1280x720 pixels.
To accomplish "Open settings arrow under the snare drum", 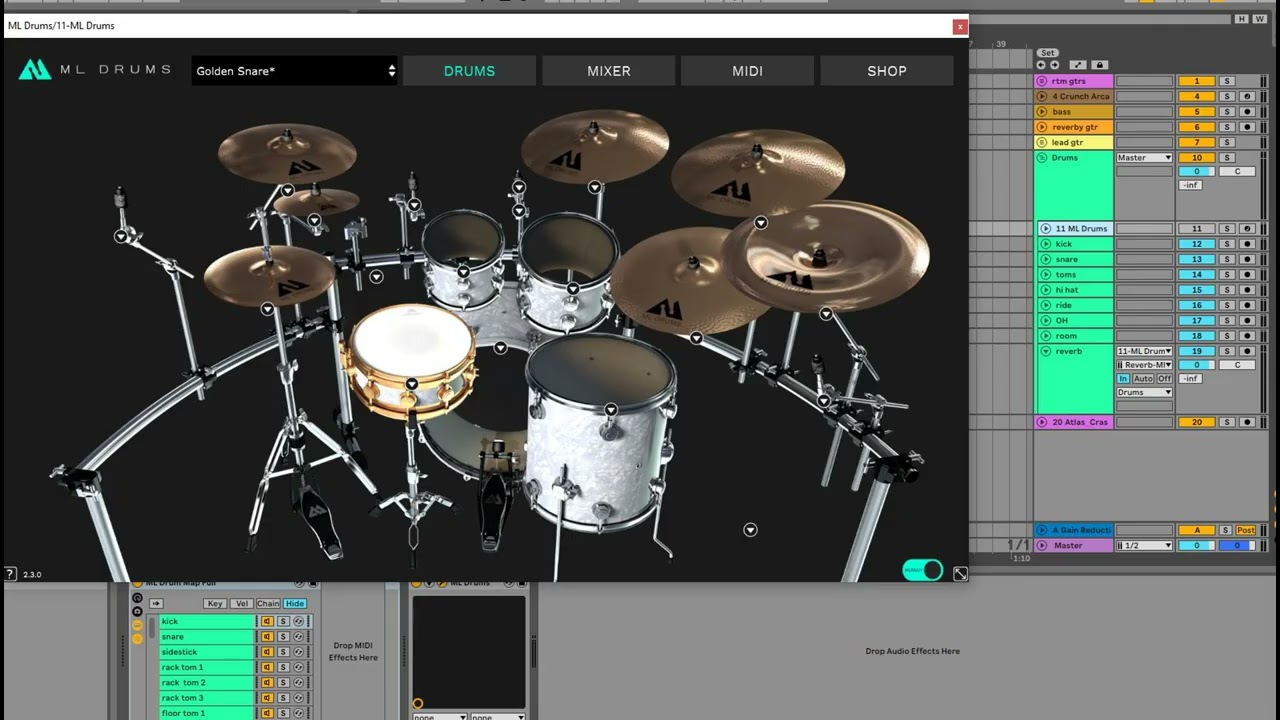I will pos(412,384).
